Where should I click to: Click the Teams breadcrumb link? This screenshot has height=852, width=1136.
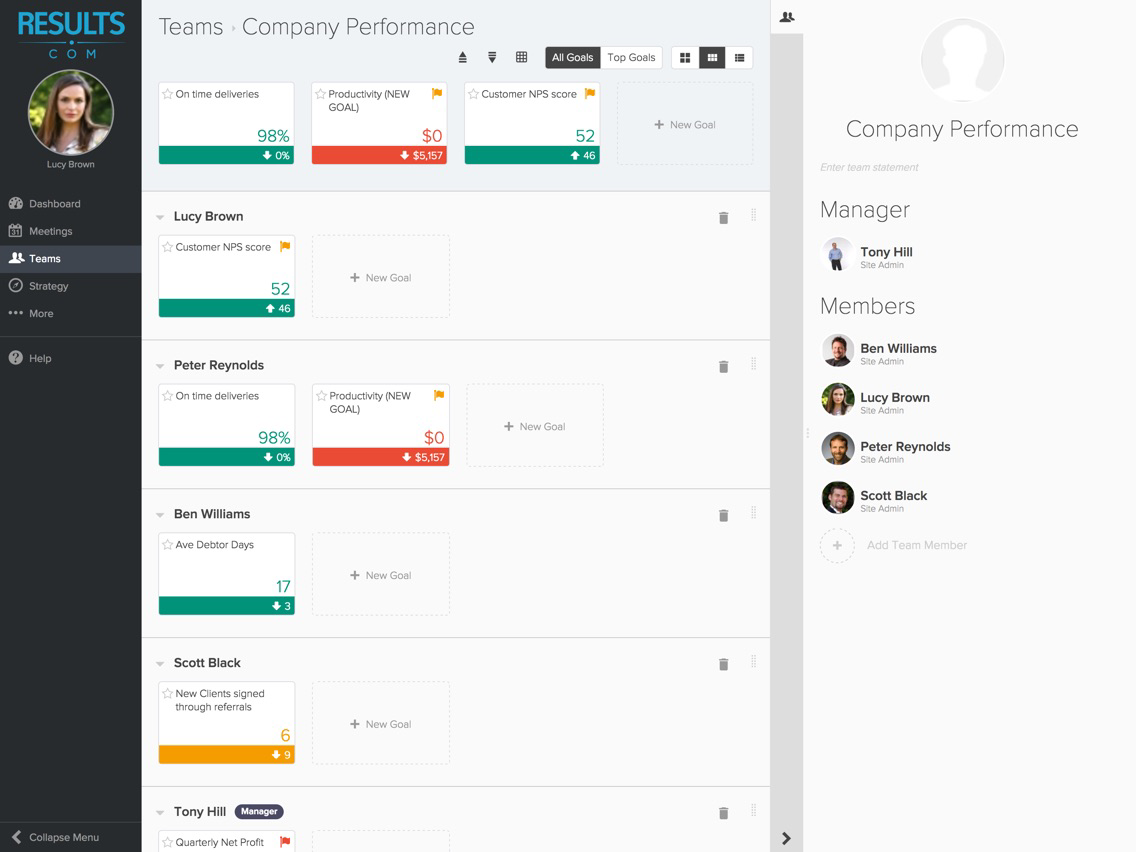tap(191, 27)
